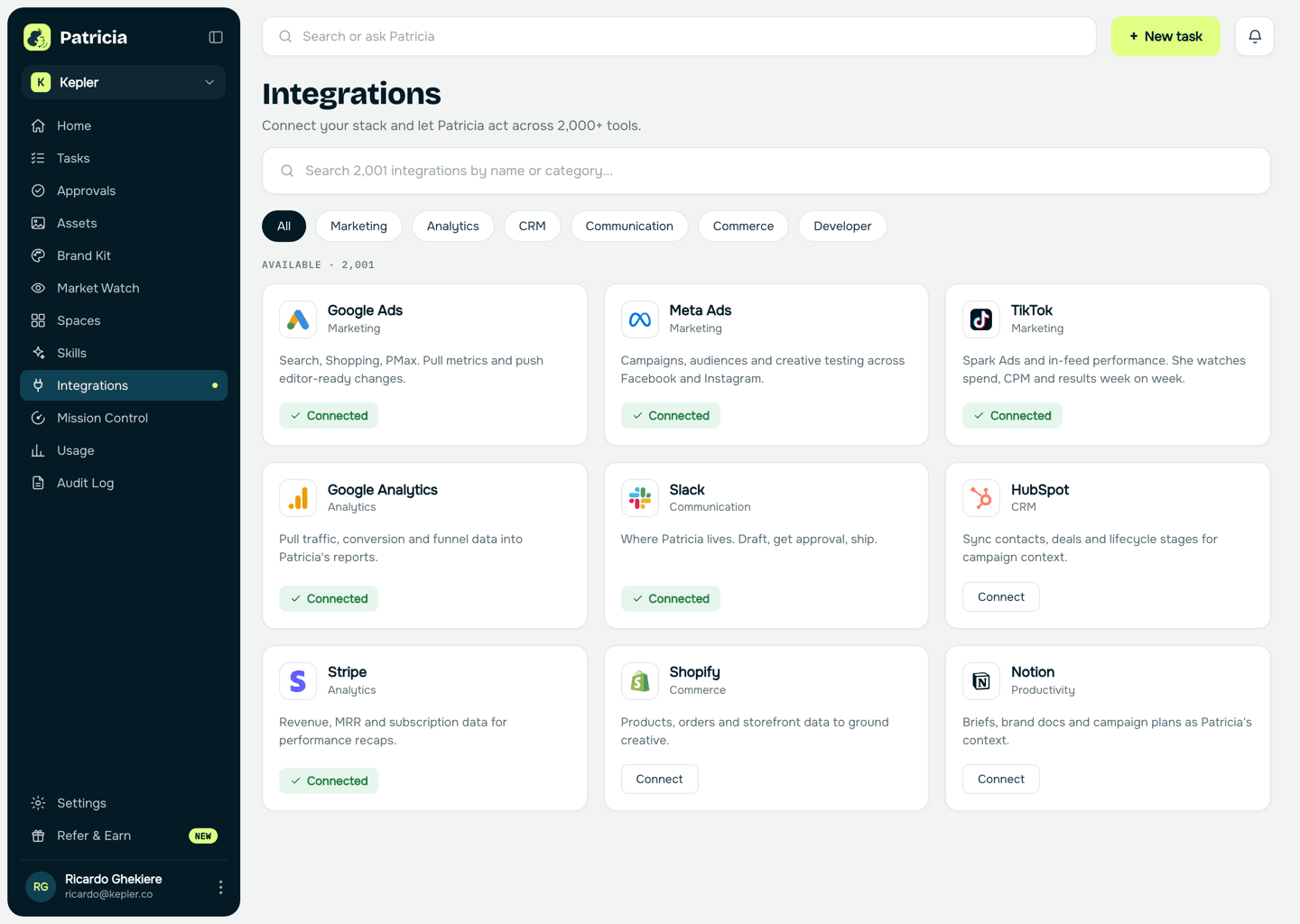Open the user menu three-dot icon

point(220,887)
